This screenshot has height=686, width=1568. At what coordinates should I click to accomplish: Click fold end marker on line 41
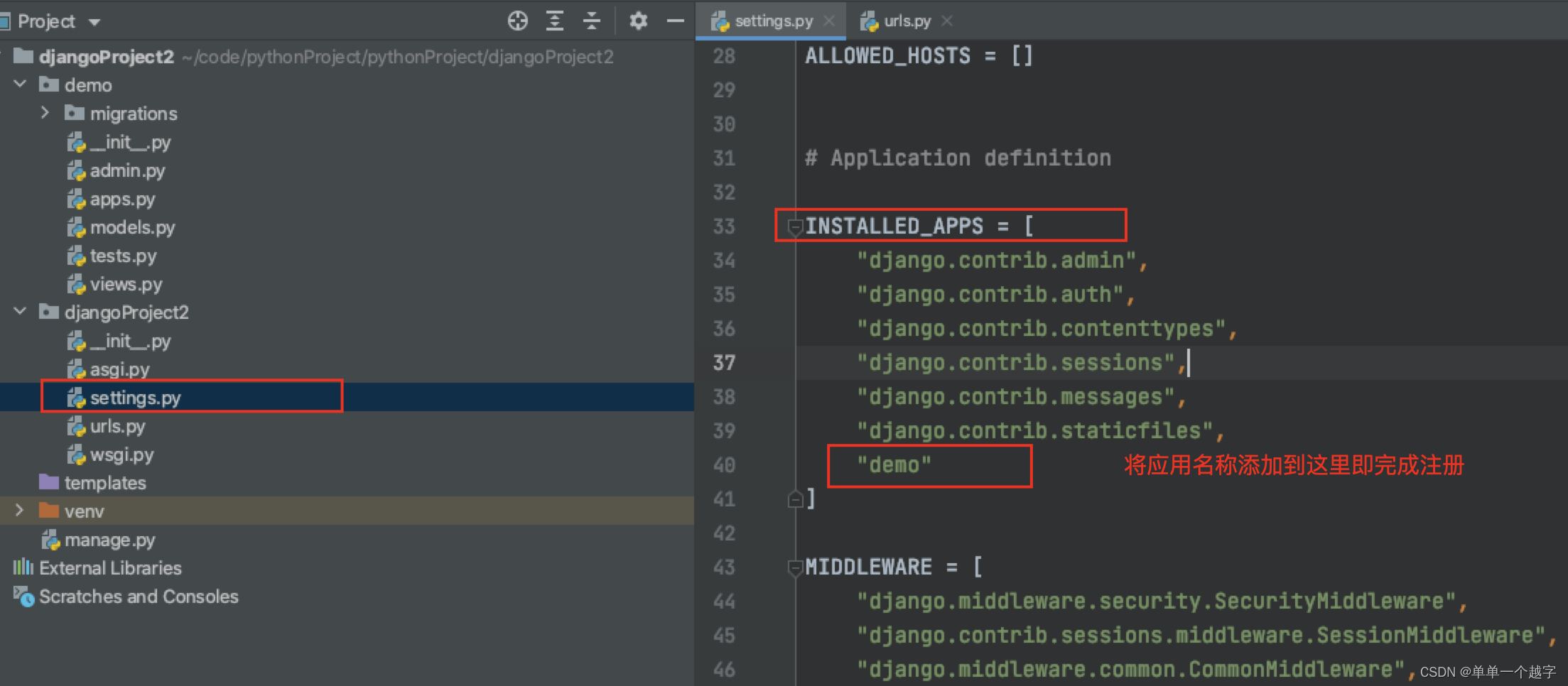point(795,499)
